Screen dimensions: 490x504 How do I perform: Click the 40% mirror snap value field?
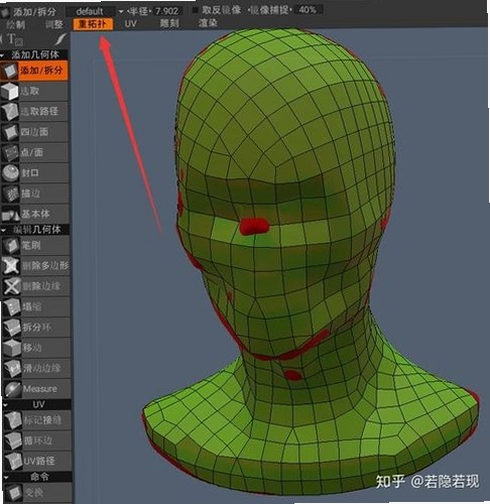pyautogui.click(x=308, y=10)
